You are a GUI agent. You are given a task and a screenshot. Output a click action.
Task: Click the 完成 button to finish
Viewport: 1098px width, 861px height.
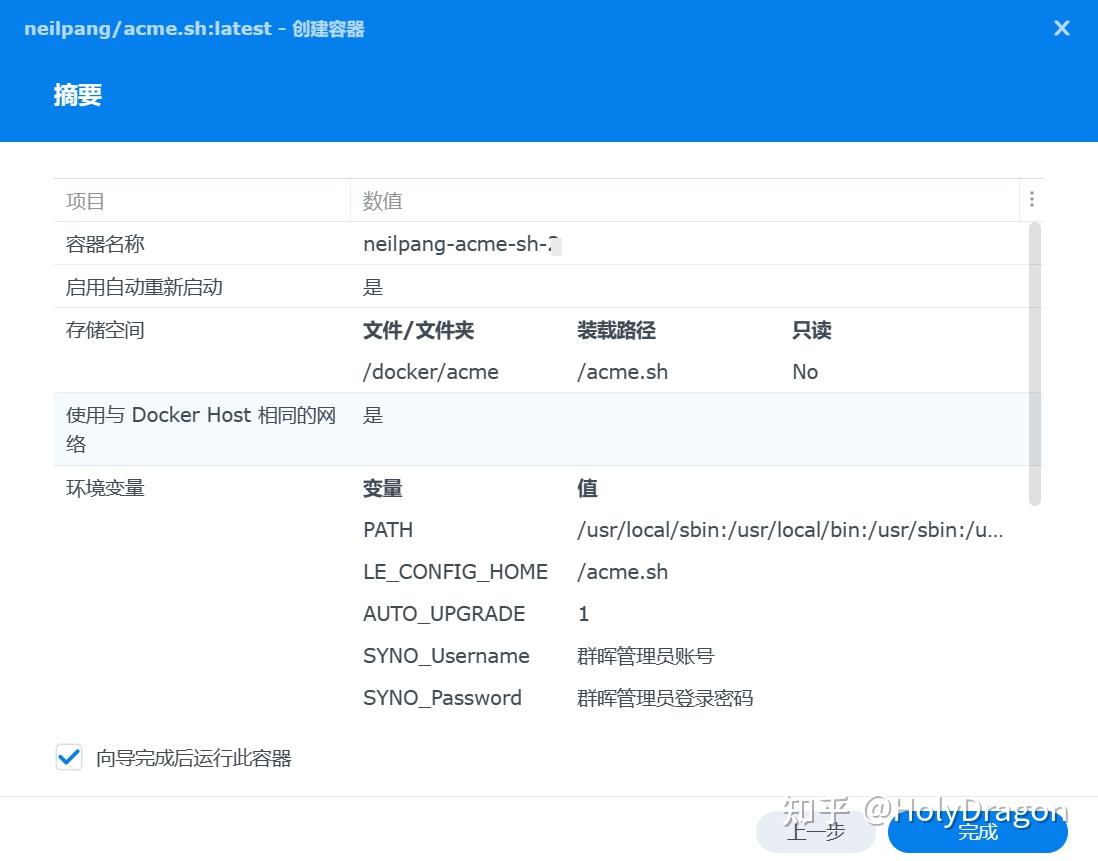pyautogui.click(x=975, y=831)
